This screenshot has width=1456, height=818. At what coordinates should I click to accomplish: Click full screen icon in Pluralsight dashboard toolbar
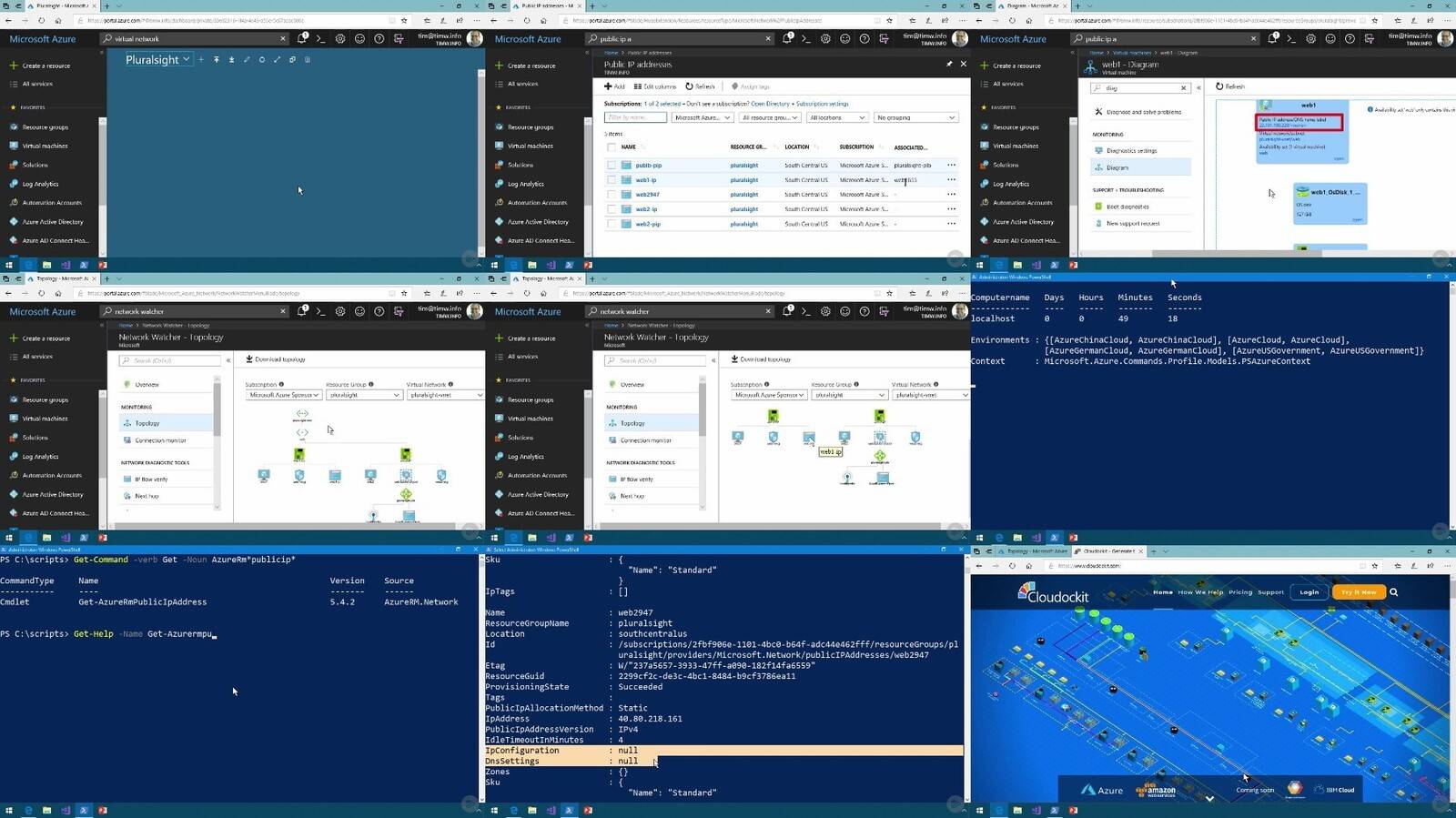point(277,59)
